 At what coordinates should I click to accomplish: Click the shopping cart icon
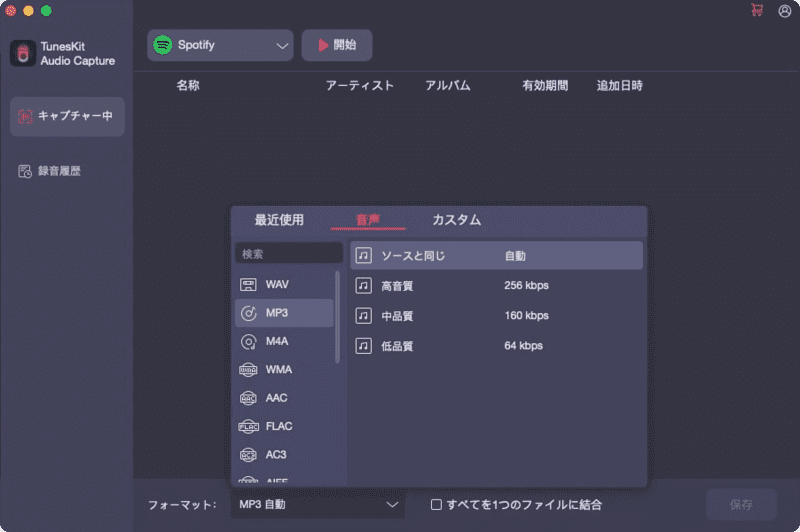coord(757,10)
